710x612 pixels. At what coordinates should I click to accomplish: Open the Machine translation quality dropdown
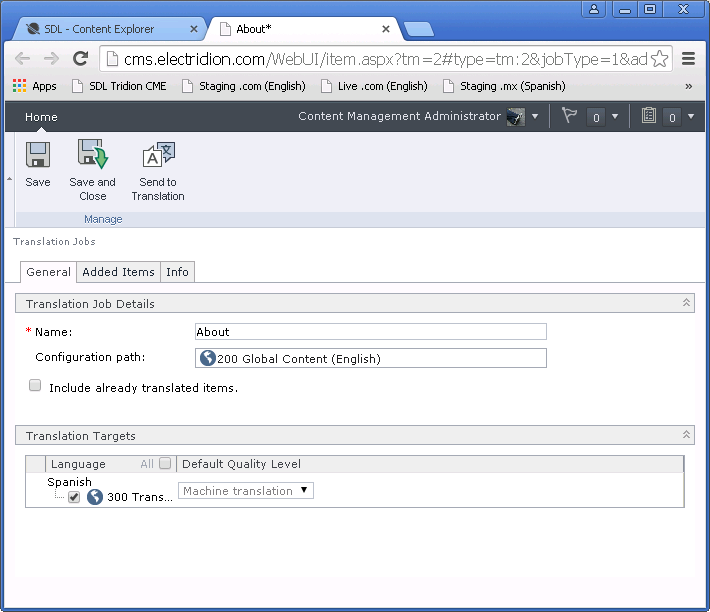point(246,491)
